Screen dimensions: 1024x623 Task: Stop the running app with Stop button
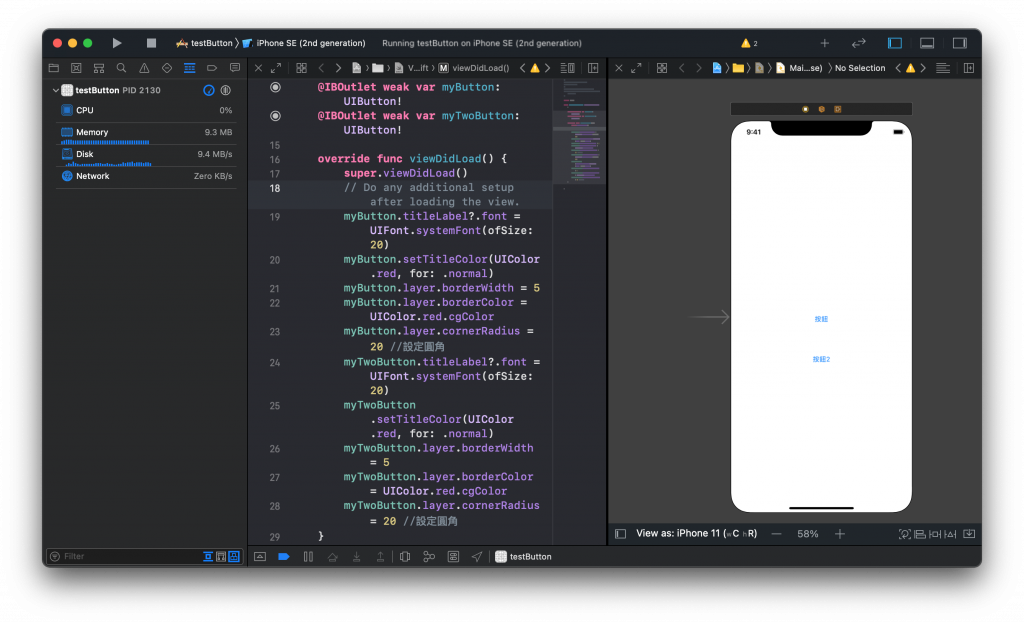[x=151, y=43]
